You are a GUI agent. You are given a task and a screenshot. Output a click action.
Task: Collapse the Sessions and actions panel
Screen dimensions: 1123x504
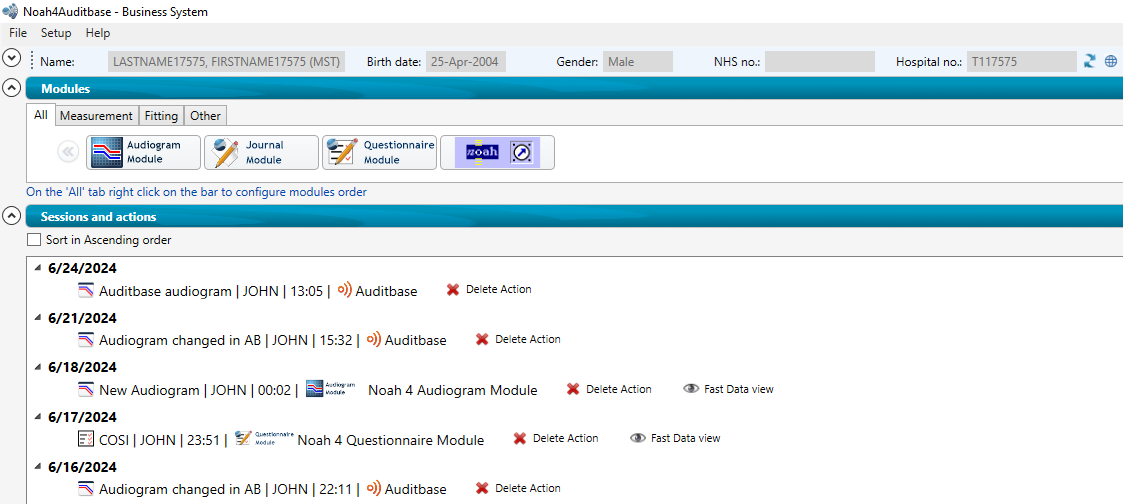coord(11,216)
